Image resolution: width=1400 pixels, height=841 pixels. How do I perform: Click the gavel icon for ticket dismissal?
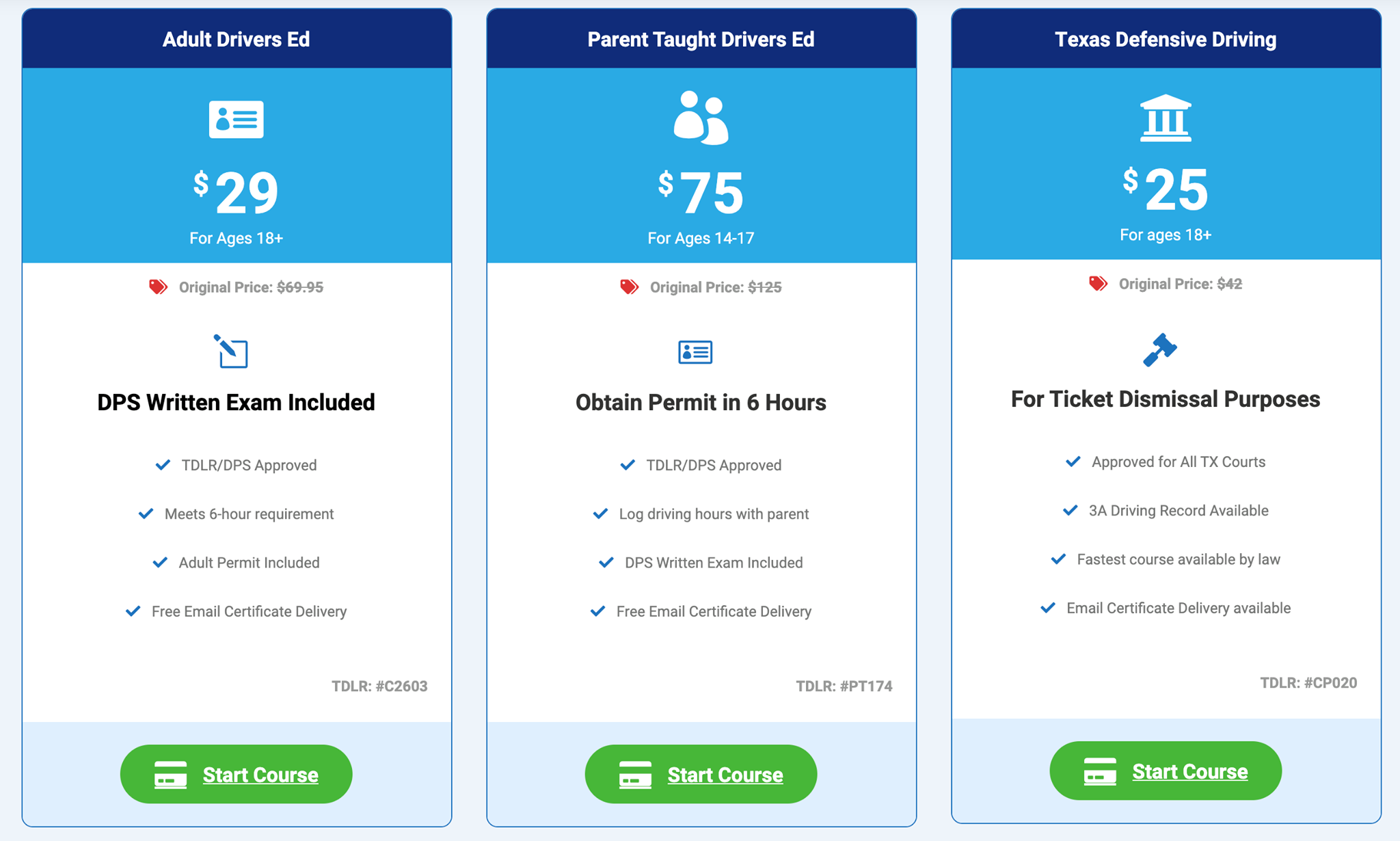click(x=1160, y=350)
